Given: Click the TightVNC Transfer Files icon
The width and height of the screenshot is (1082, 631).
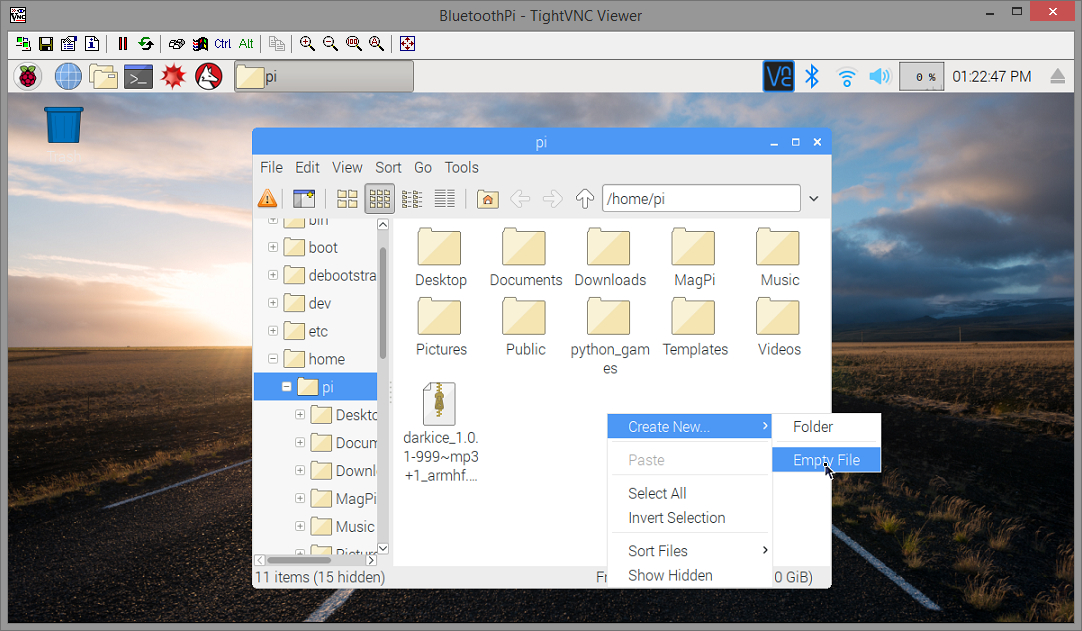Looking at the screenshot, I should pos(277,43).
